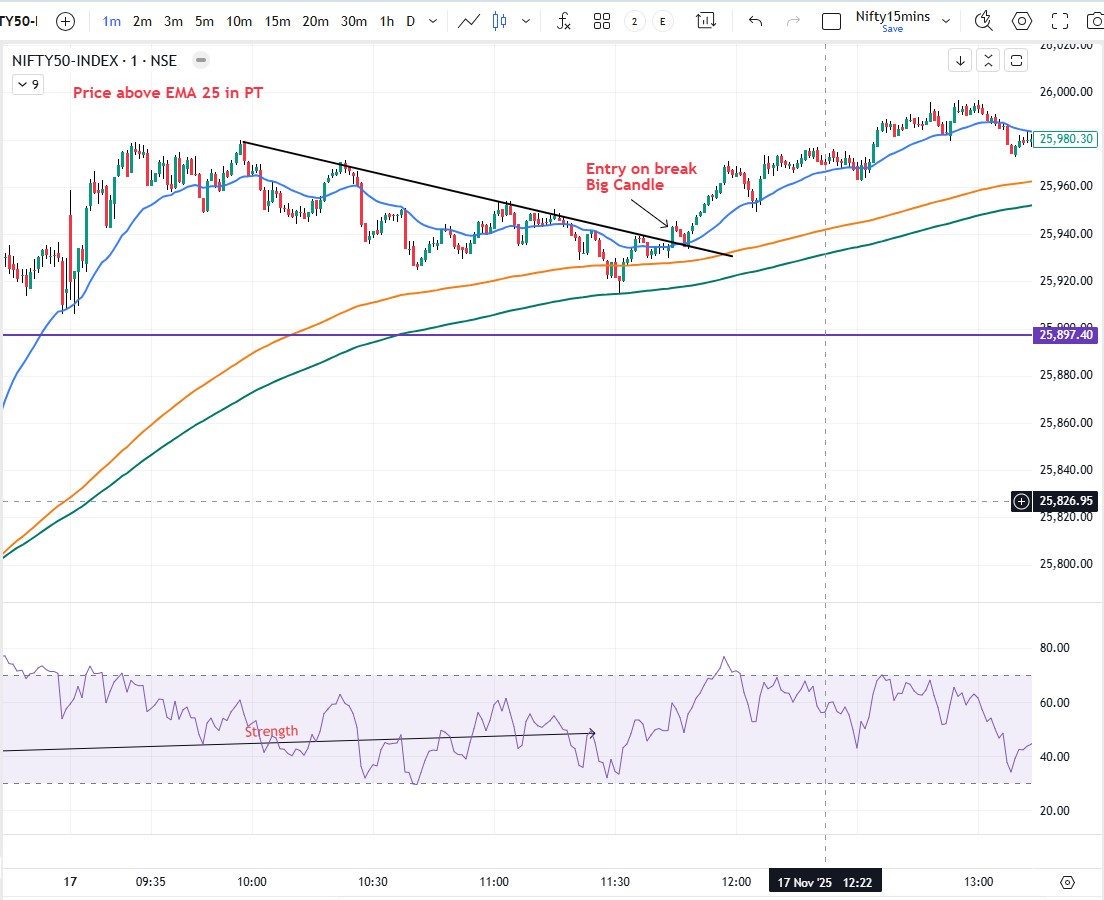Image resolution: width=1104 pixels, height=900 pixels.
Task: Click the candlestick chart type icon
Action: [499, 21]
